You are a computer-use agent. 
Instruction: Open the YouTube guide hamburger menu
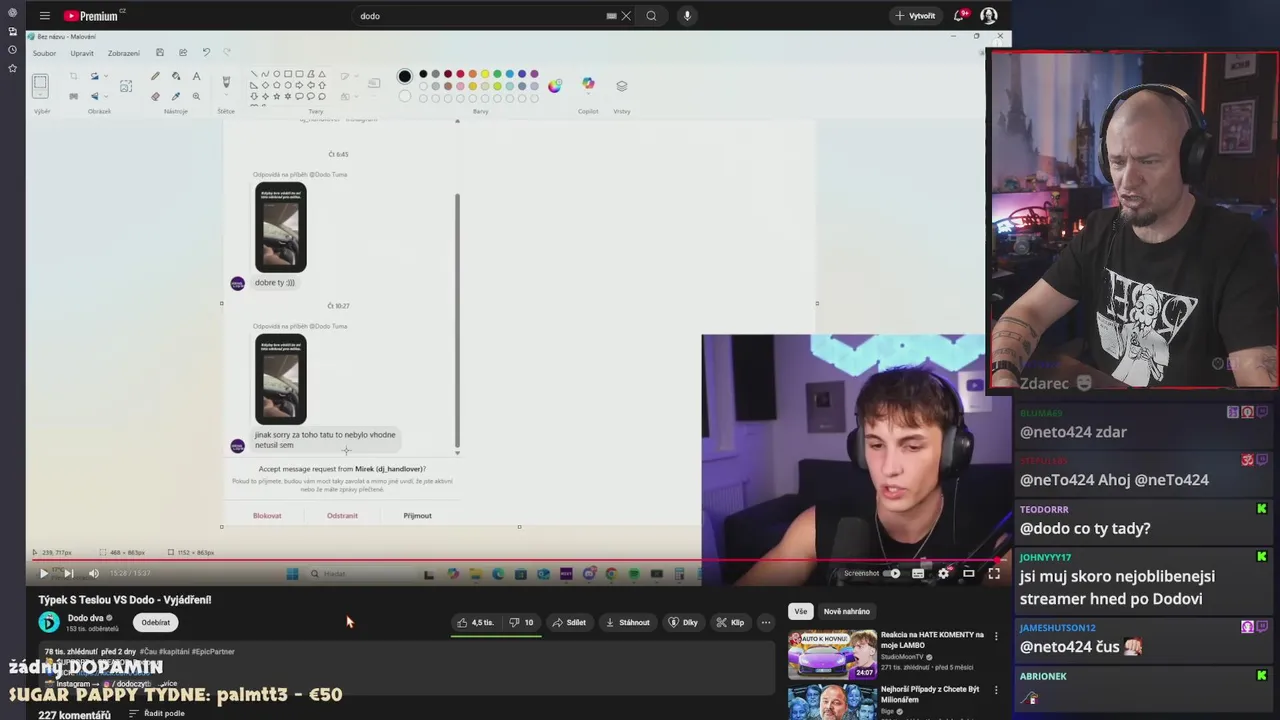pos(44,16)
